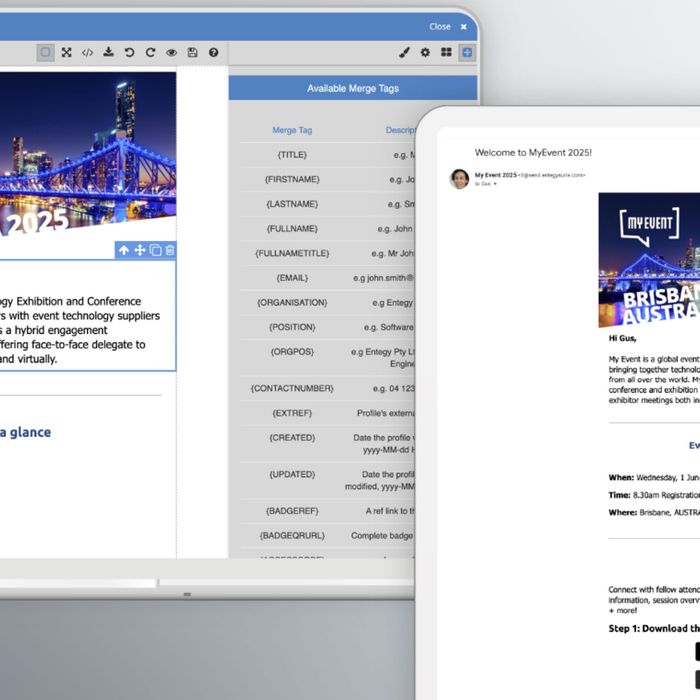Click the Merge Tag column header
The height and width of the screenshot is (700, 700).
click(x=292, y=130)
